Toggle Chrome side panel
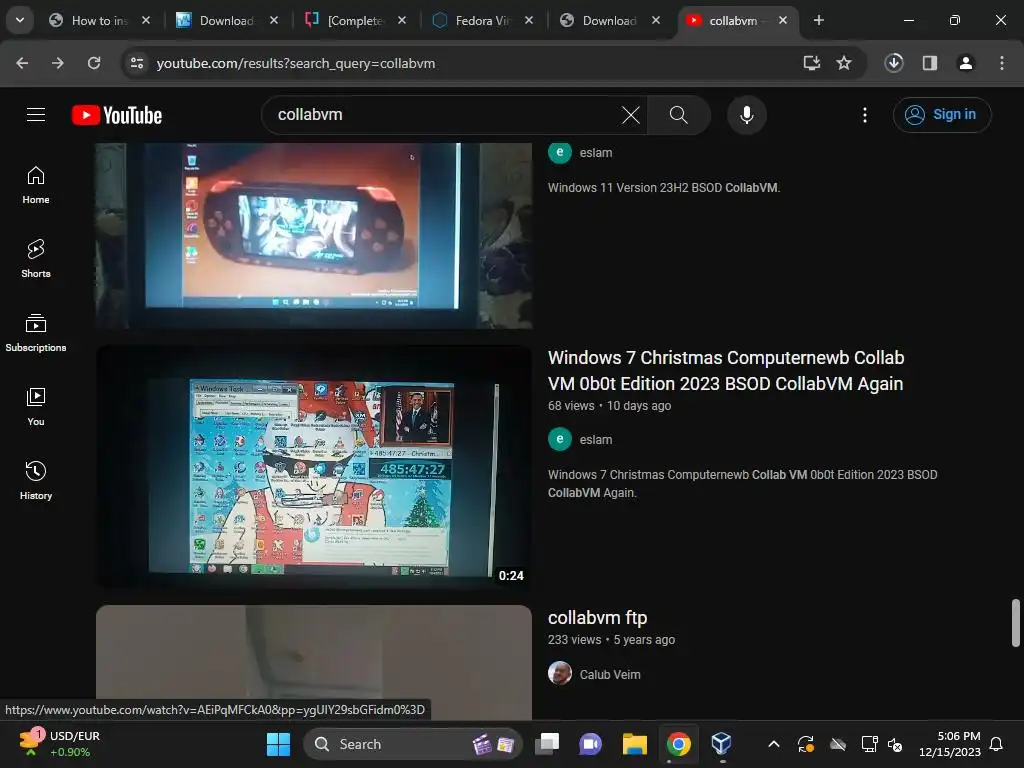 point(930,63)
